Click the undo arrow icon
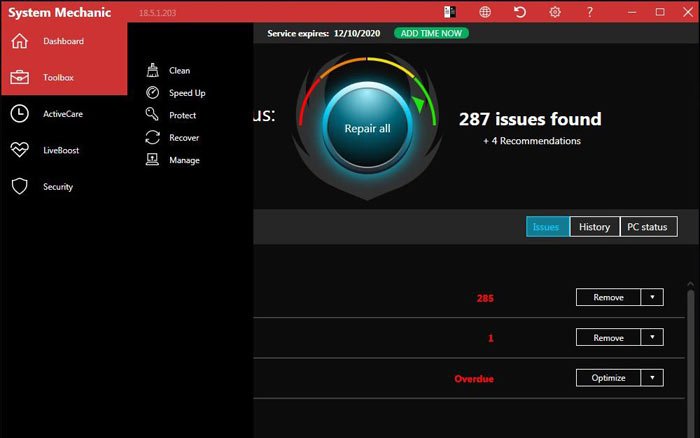Viewport: 700px width, 438px height. 520,12
